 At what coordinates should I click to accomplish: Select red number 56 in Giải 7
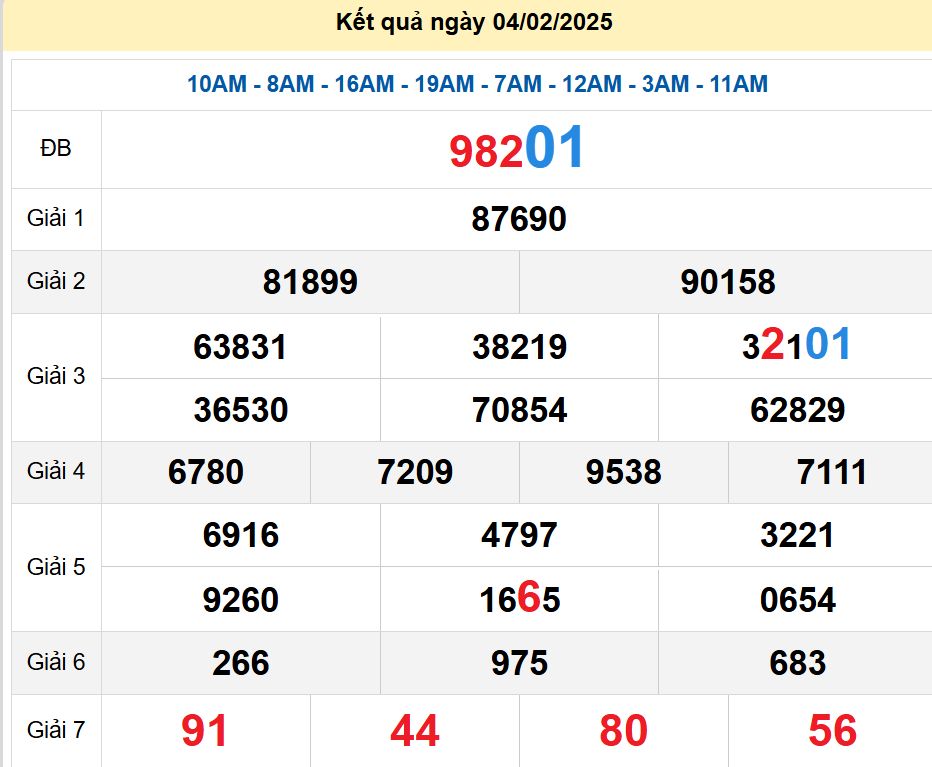tap(831, 731)
